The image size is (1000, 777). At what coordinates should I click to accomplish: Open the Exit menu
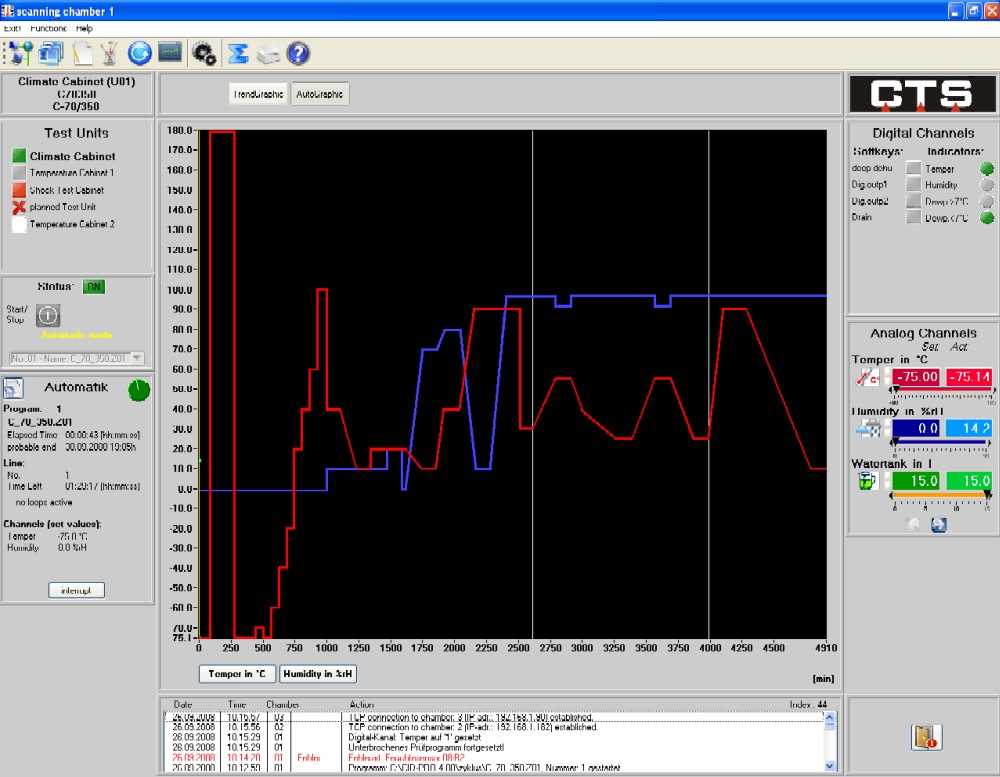click(x=12, y=28)
